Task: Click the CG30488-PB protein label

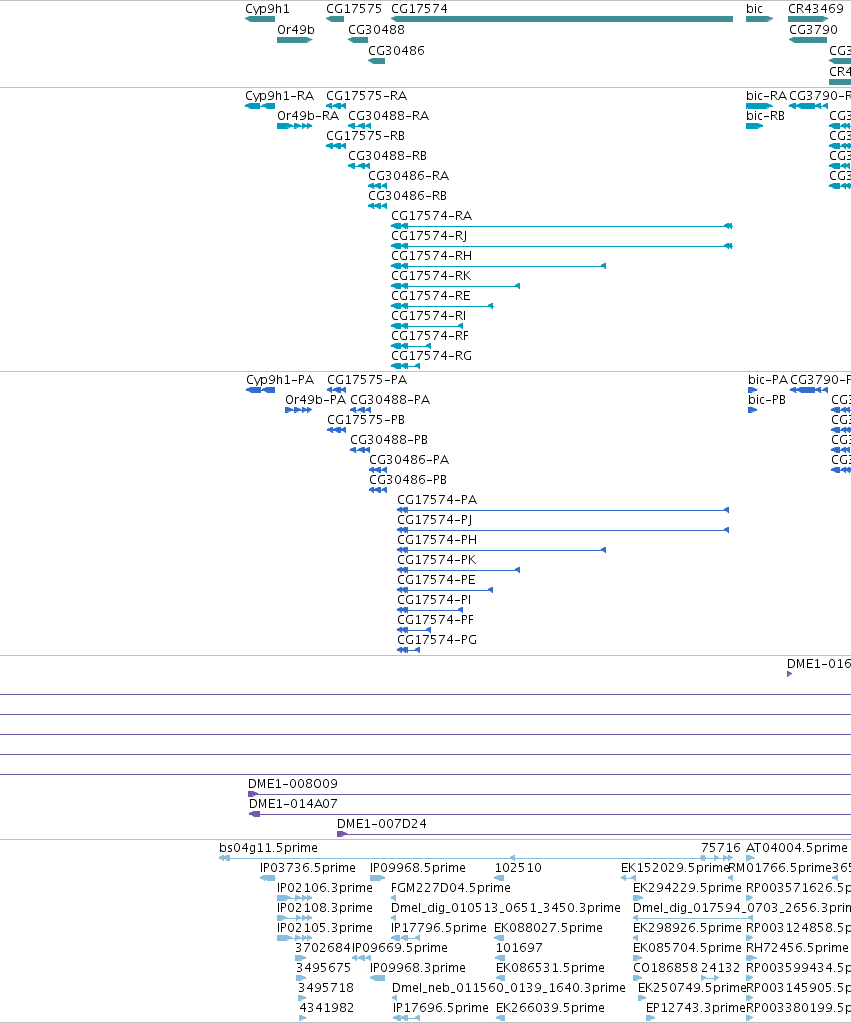Action: [x=389, y=440]
